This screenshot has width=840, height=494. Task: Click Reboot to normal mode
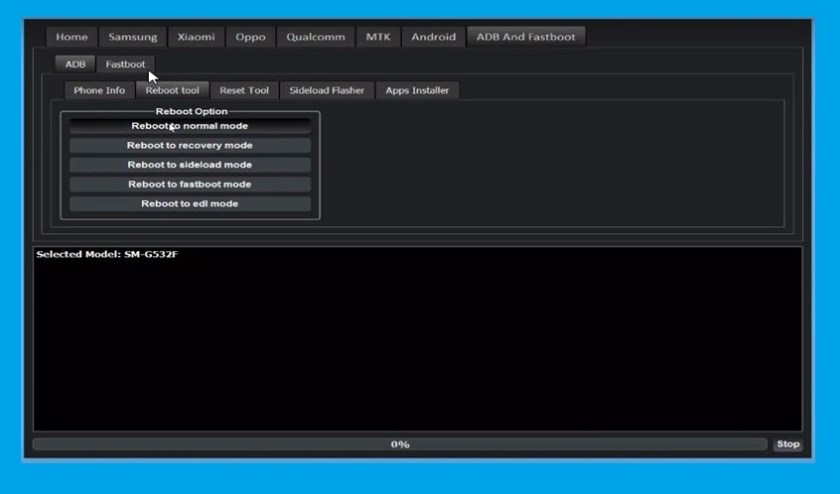[x=190, y=126]
